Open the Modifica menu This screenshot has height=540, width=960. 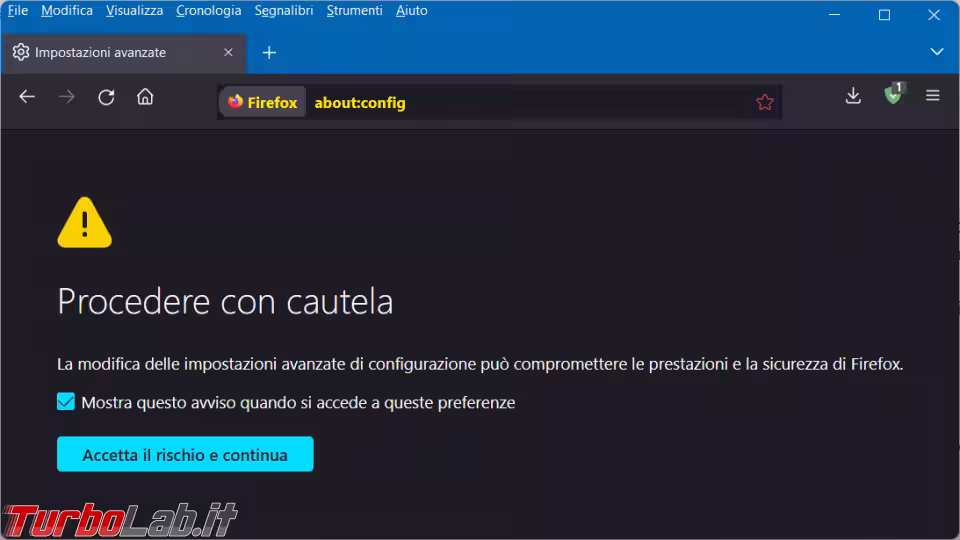[x=67, y=10]
